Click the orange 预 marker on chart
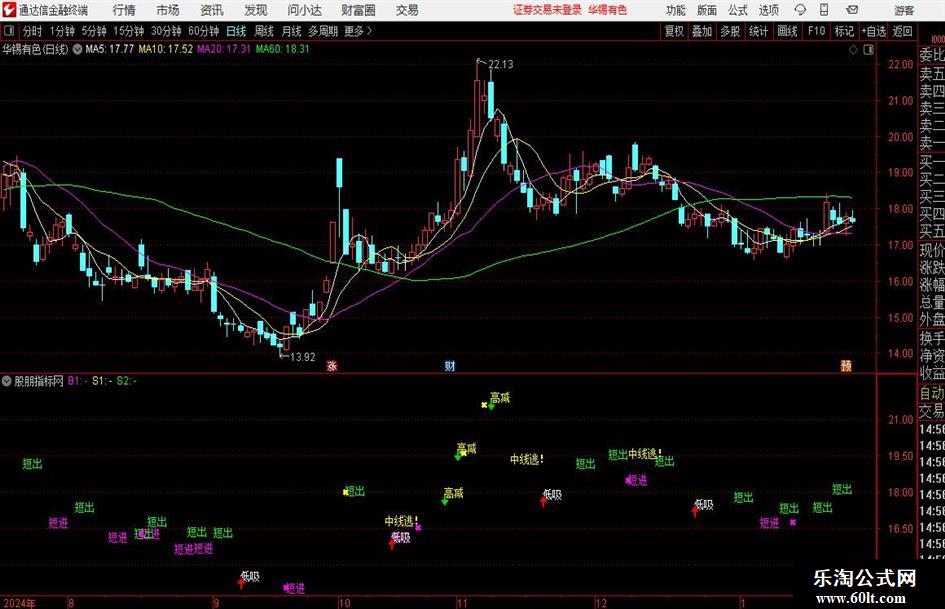945x609 pixels. click(x=846, y=365)
